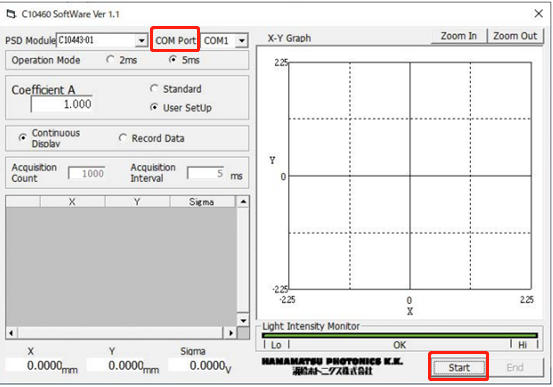Close the C10460 Software window

pos(538,14)
